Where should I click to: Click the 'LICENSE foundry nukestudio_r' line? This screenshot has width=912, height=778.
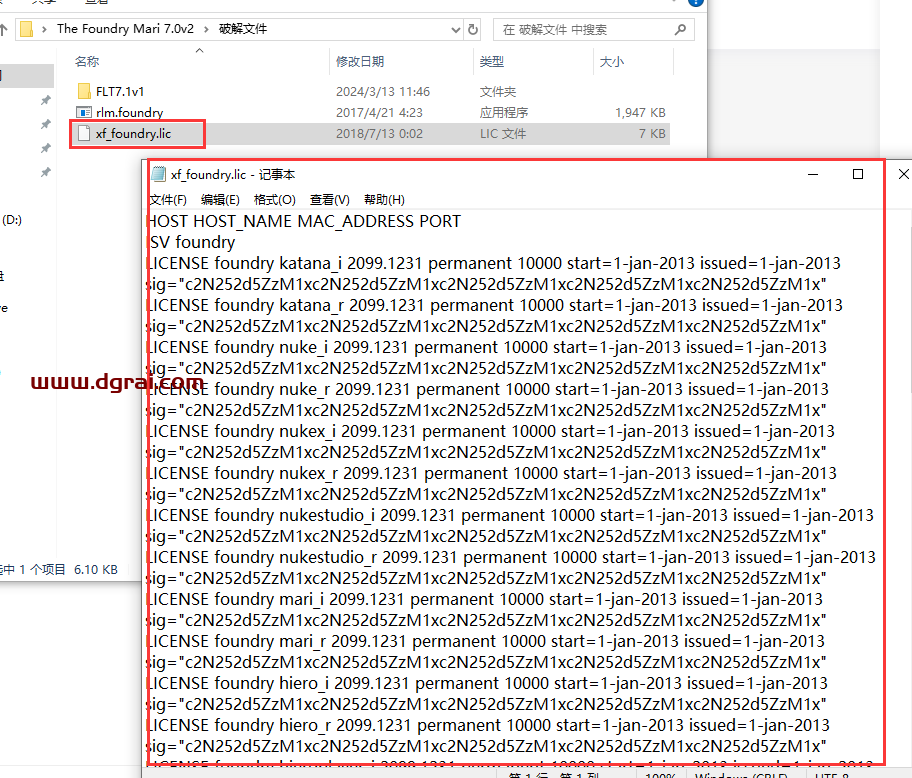tap(511, 557)
